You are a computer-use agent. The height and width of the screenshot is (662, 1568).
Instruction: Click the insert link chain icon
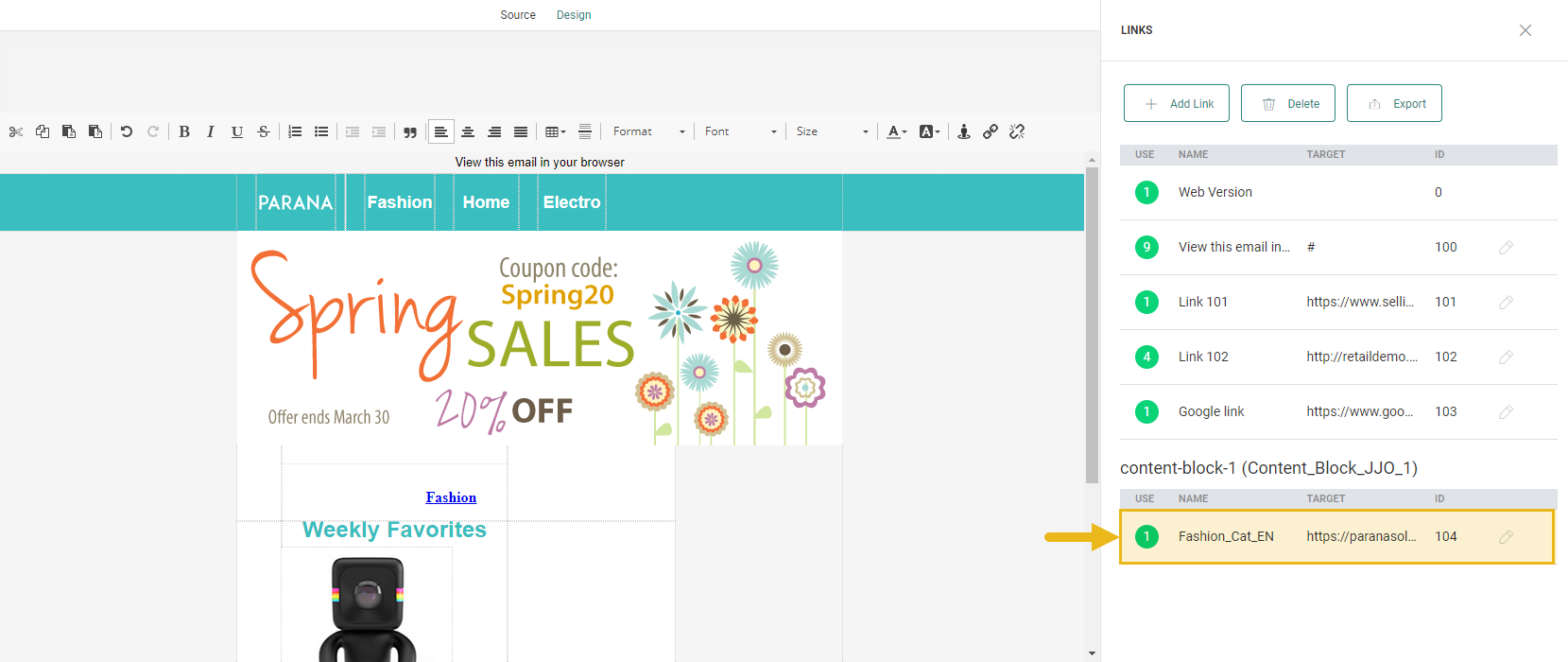pos(991,131)
